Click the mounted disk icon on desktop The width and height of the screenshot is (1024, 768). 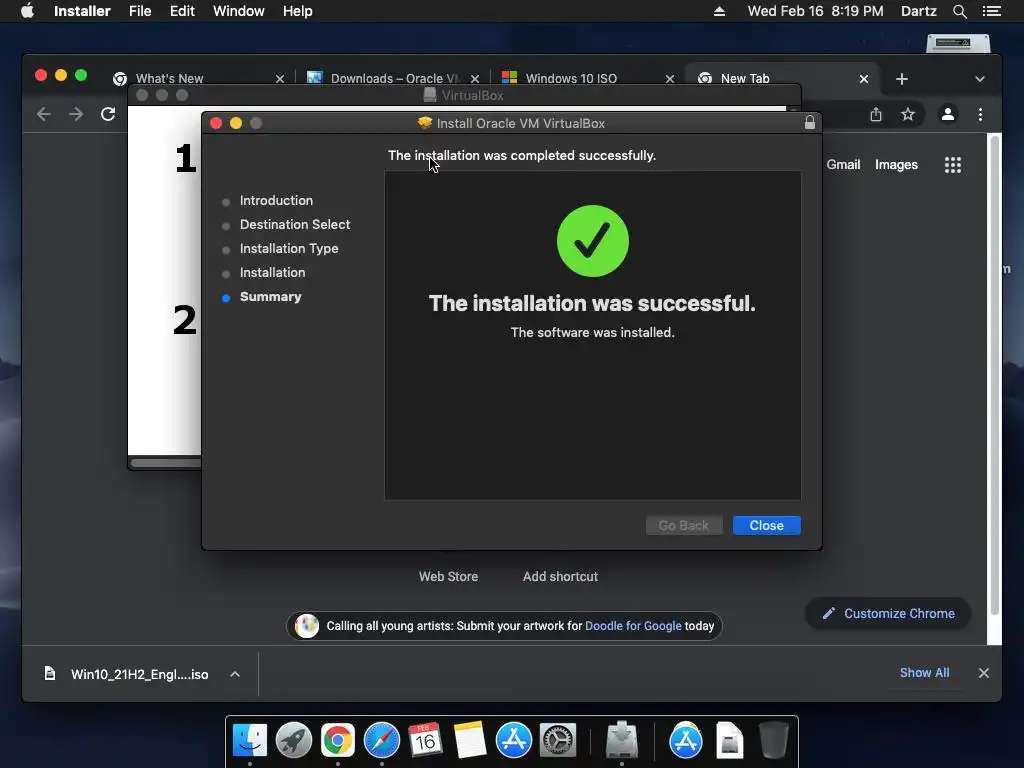pos(957,43)
